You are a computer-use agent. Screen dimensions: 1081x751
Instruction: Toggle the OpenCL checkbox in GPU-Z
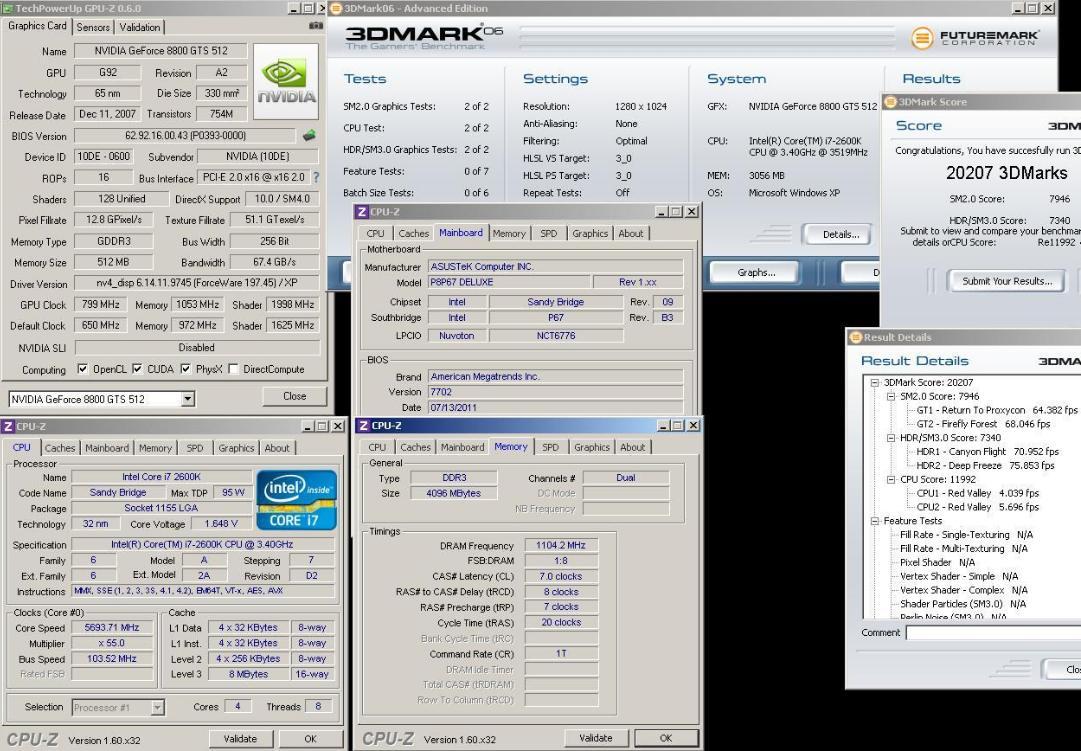[x=83, y=369]
